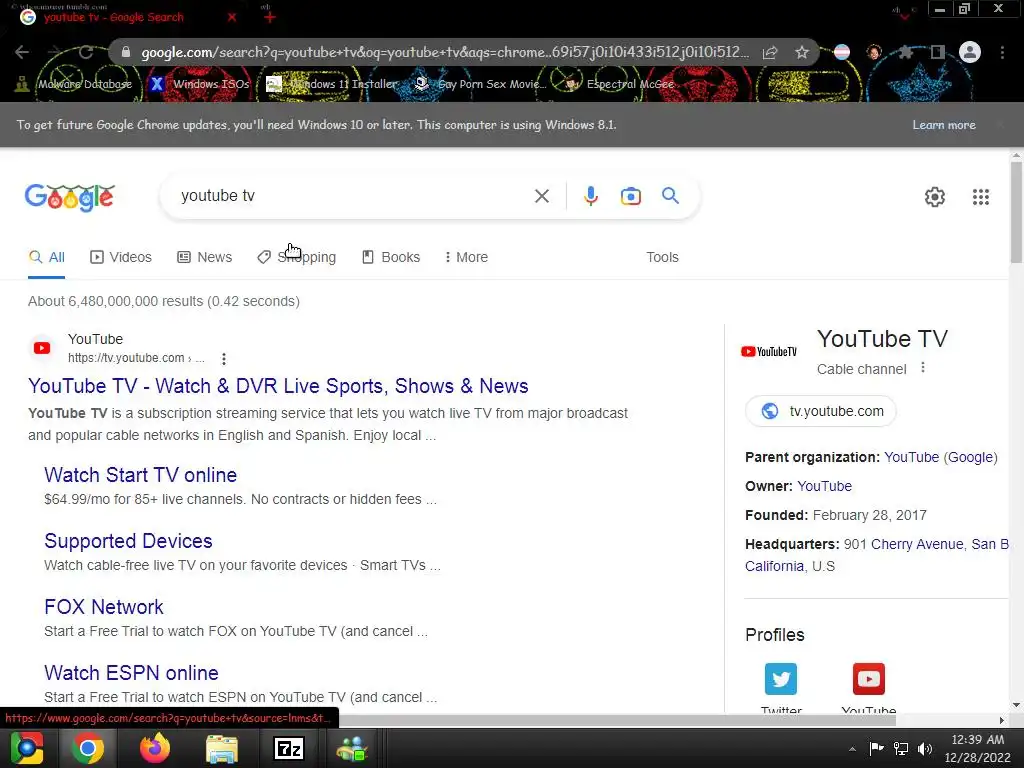Screen dimensions: 1024x768
Task: Select the All results tab
Action: click(x=46, y=257)
